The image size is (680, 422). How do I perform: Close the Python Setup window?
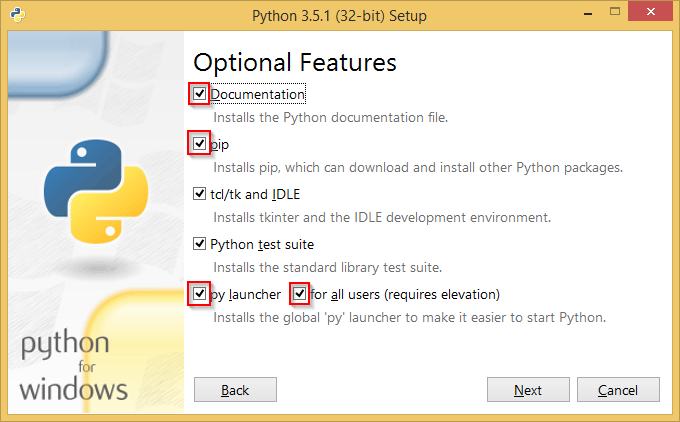[x=651, y=12]
